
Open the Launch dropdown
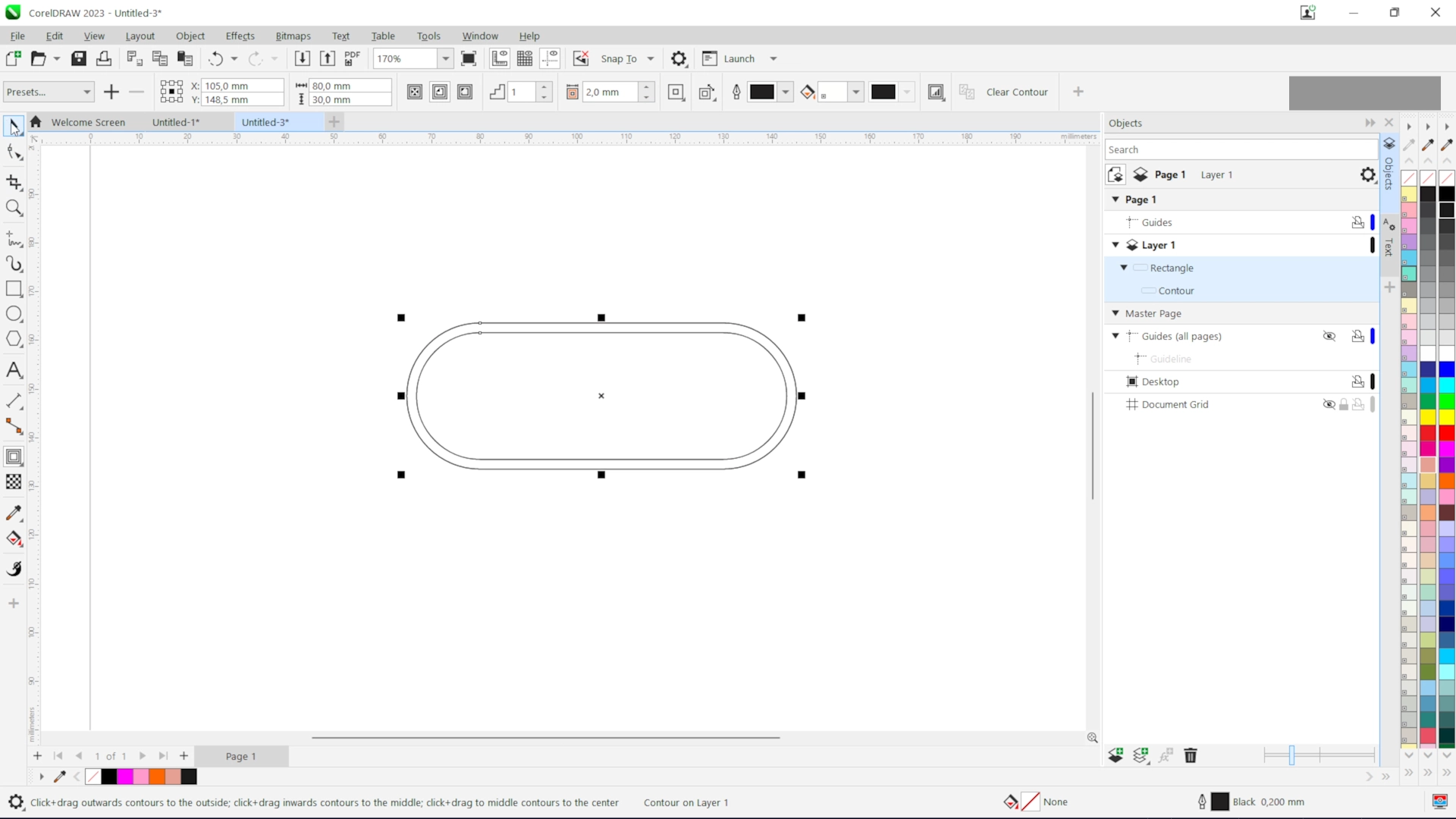pos(773,58)
